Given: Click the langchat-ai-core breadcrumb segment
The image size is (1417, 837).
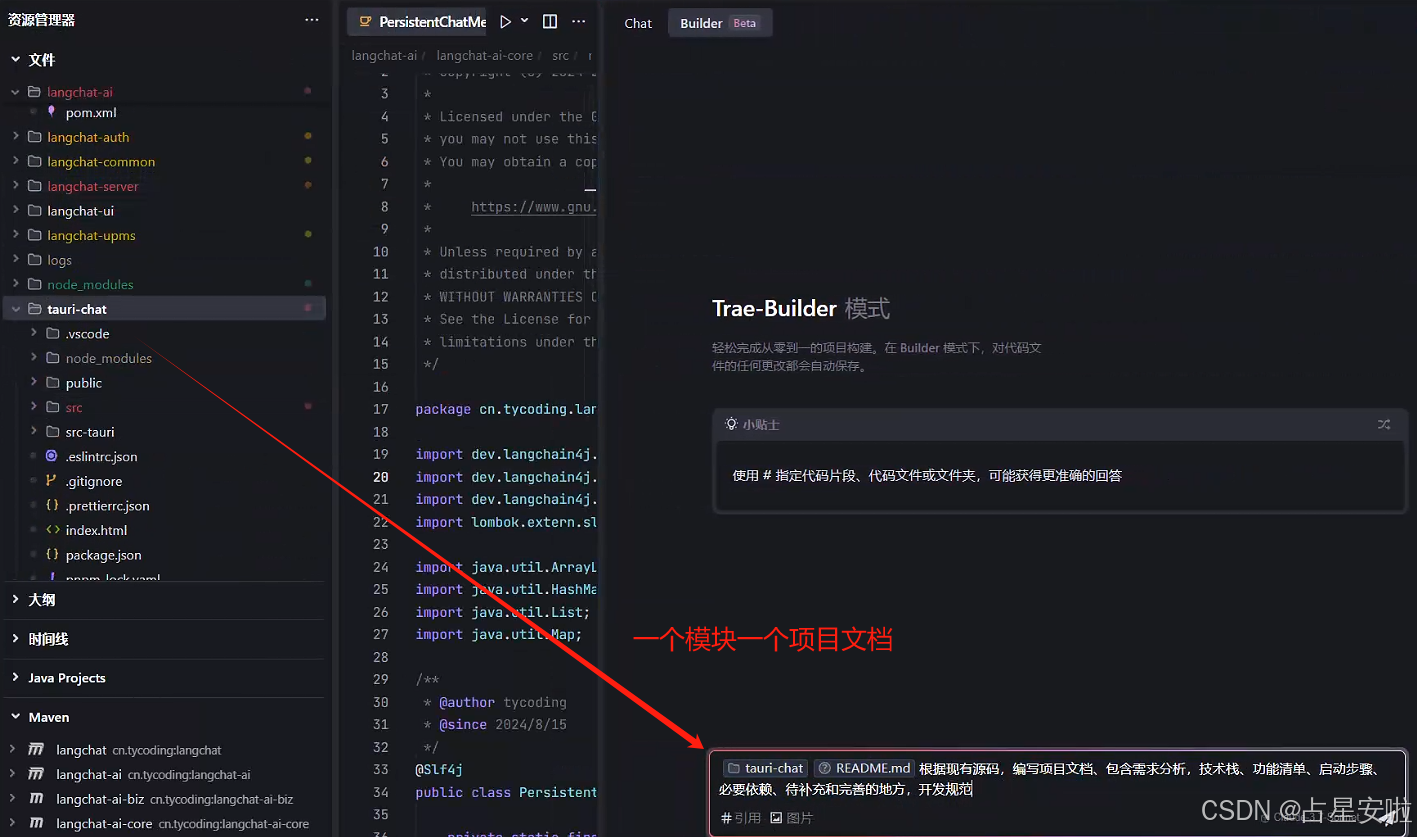Looking at the screenshot, I should pos(484,56).
